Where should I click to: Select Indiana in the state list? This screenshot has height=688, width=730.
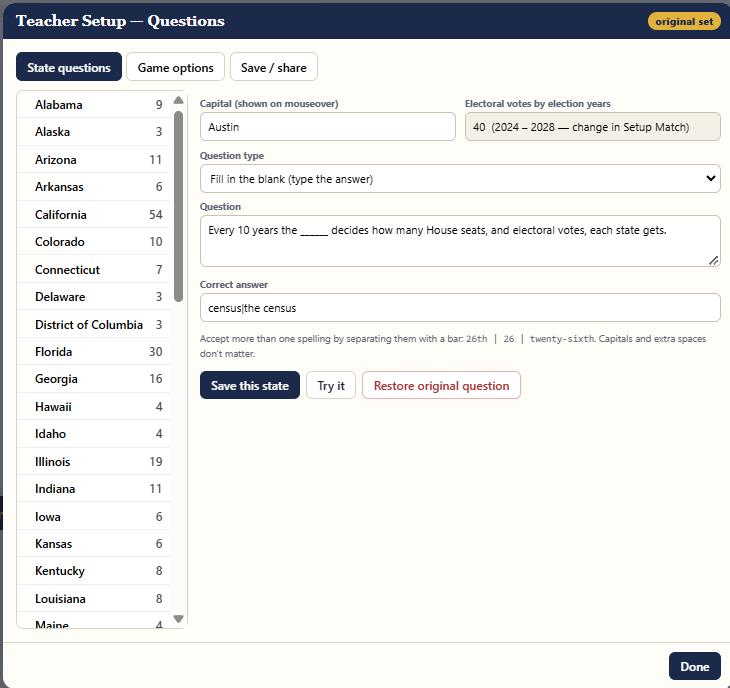pyautogui.click(x=94, y=489)
